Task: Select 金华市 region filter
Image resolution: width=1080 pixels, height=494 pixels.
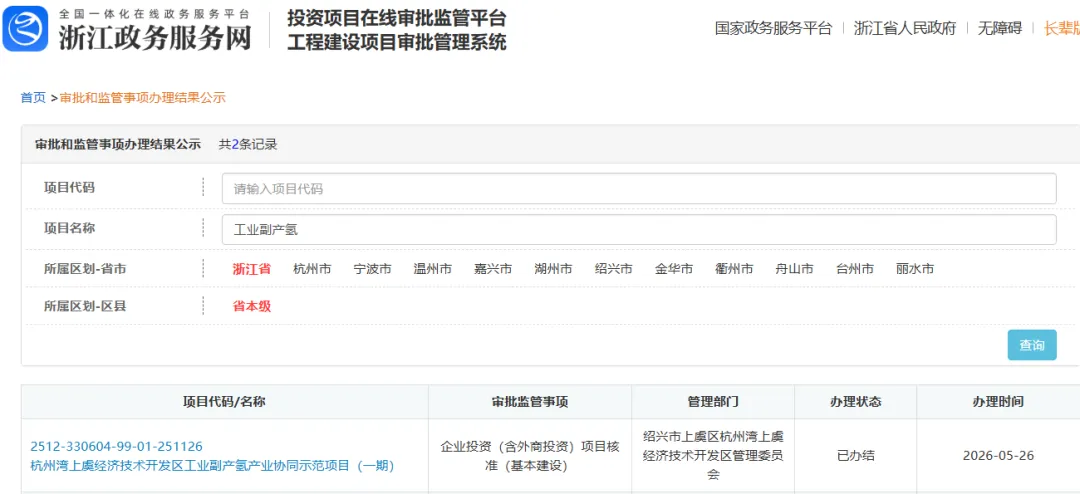Action: pos(674,269)
